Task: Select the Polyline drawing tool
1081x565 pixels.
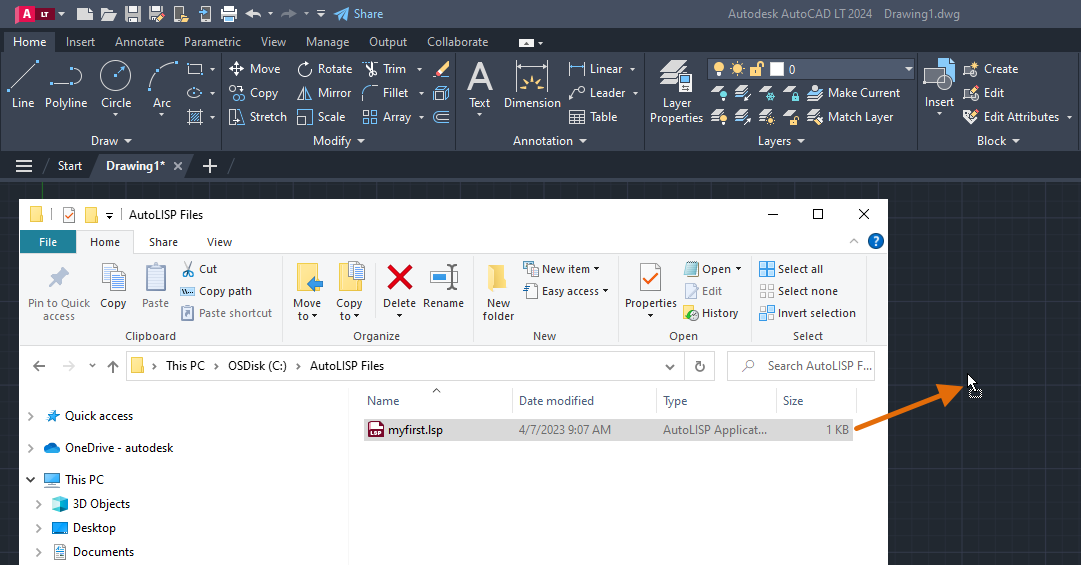Action: (x=66, y=85)
